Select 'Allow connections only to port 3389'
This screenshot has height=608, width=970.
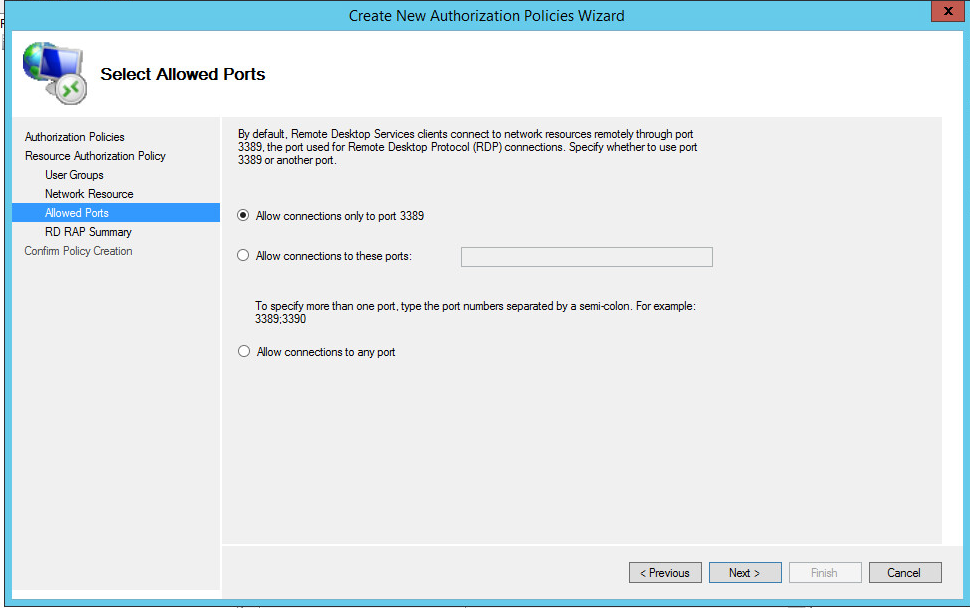(243, 215)
